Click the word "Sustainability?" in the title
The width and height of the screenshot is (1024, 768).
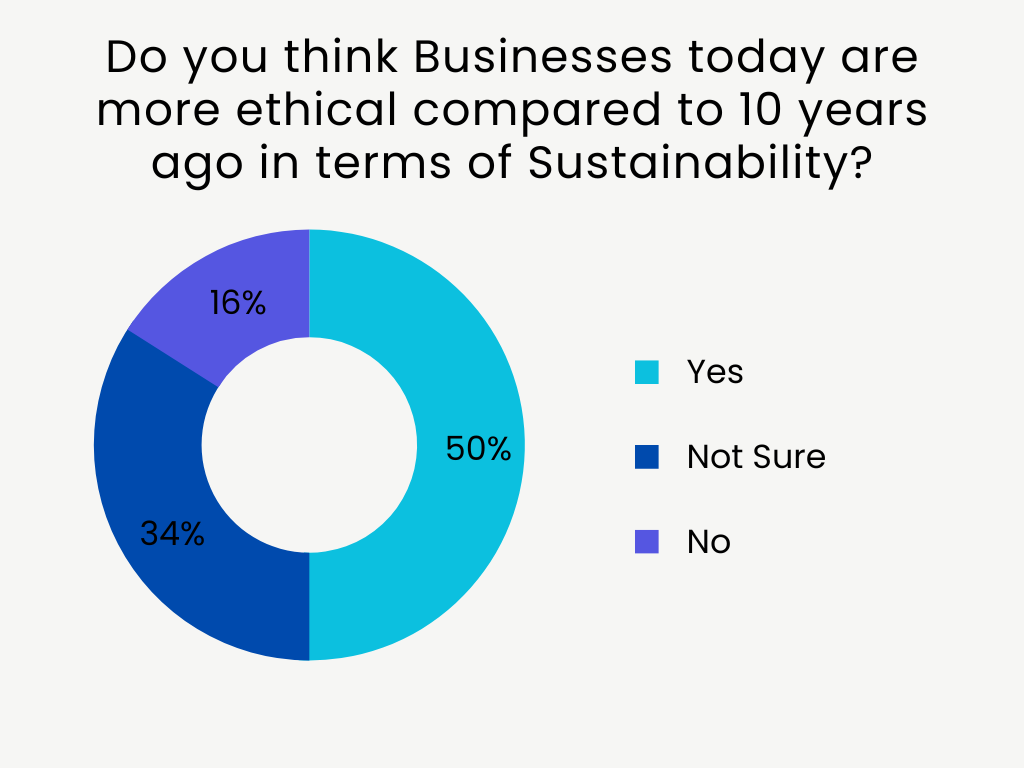697,163
